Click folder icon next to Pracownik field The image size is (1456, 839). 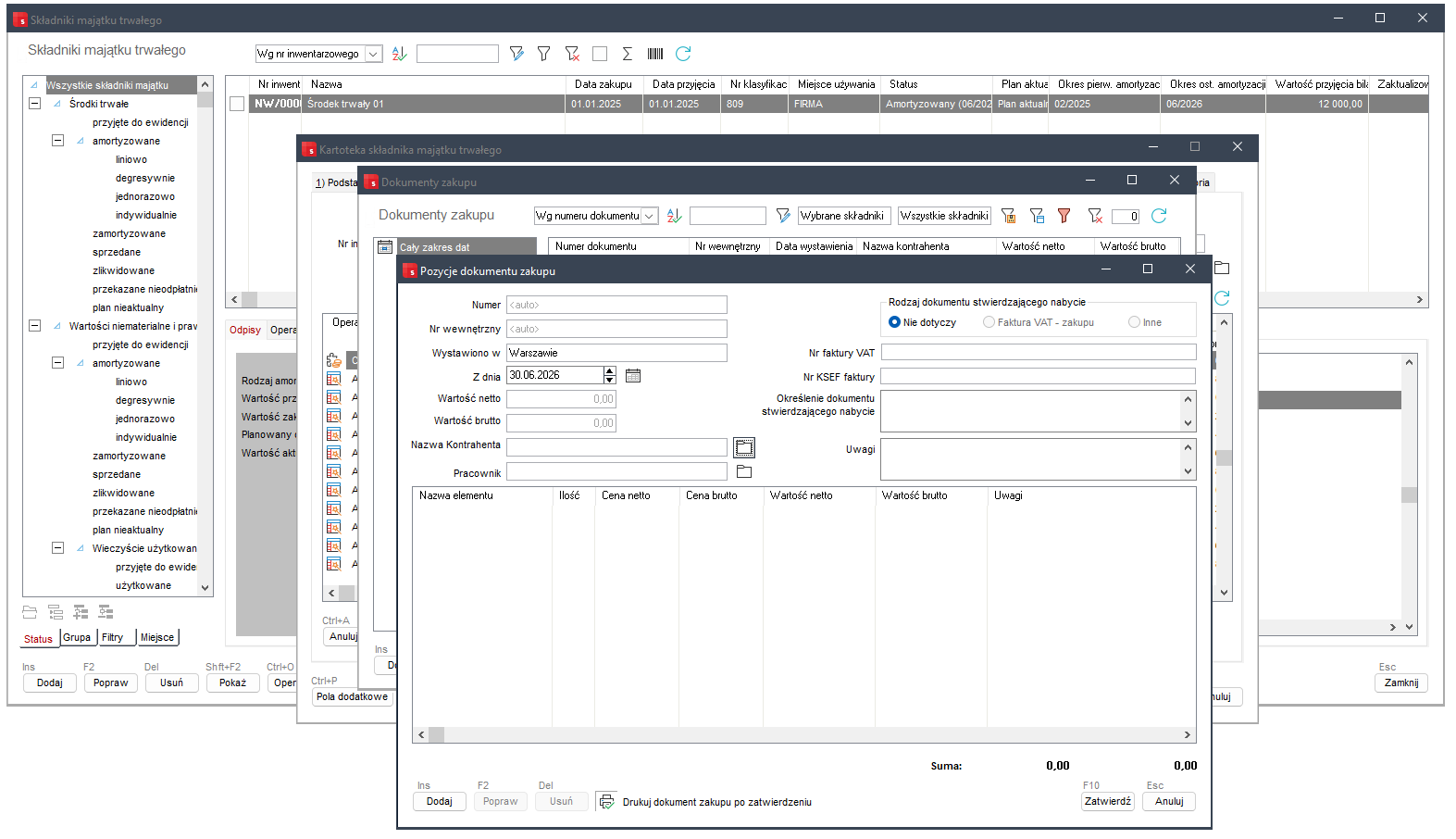(x=744, y=472)
